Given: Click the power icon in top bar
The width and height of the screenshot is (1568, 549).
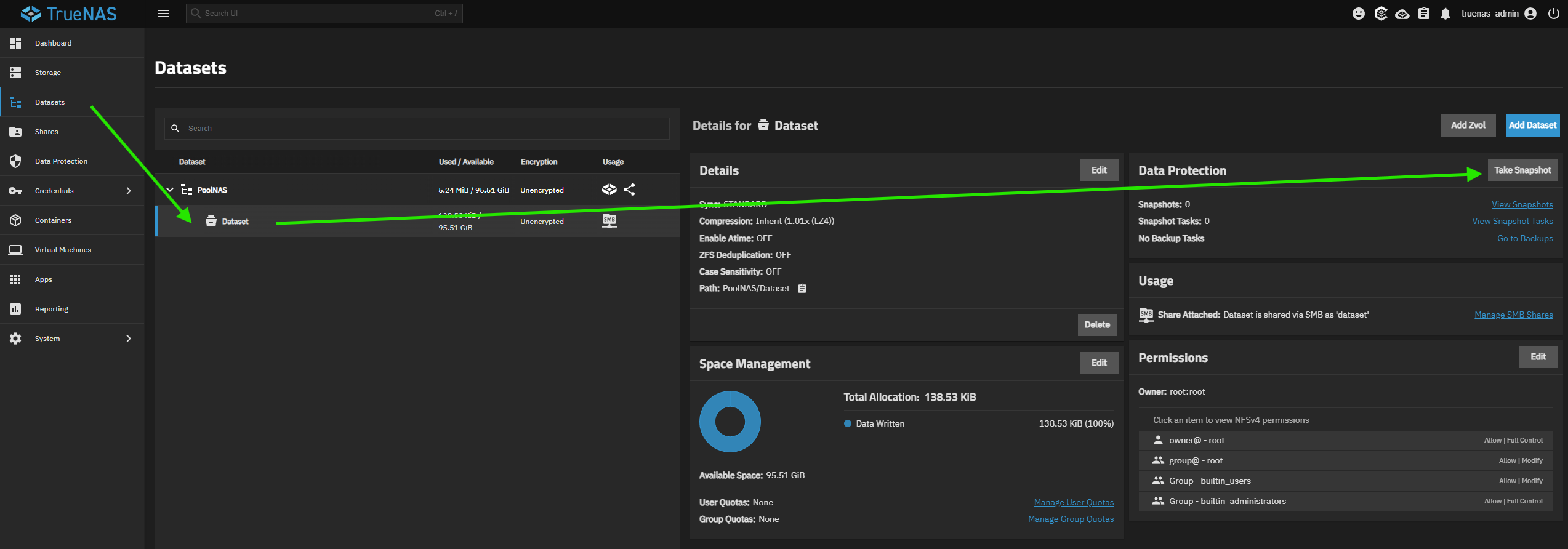Looking at the screenshot, I should (x=1553, y=14).
